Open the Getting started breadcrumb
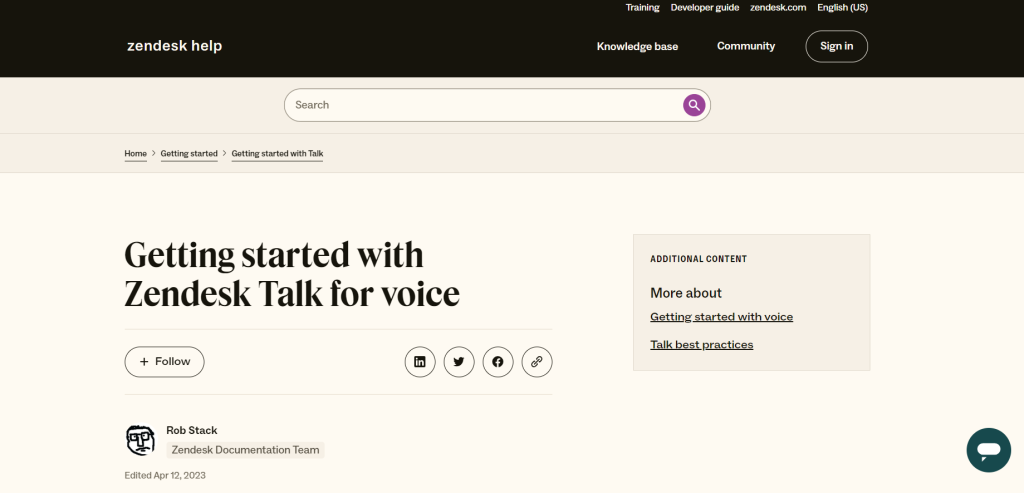 pos(189,153)
